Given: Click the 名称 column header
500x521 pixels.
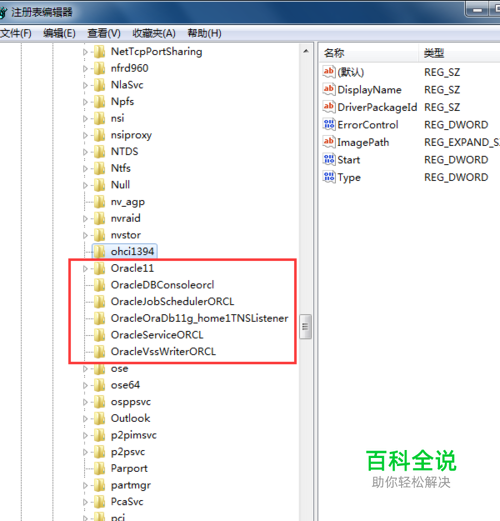Looking at the screenshot, I should point(369,53).
